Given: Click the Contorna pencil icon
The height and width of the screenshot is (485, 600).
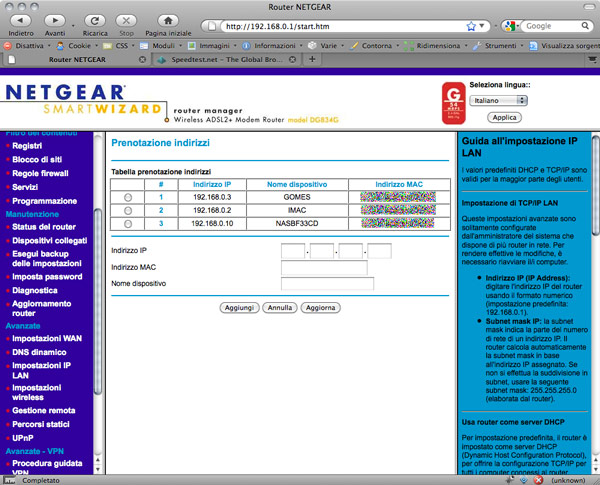Looking at the screenshot, I should [354, 46].
